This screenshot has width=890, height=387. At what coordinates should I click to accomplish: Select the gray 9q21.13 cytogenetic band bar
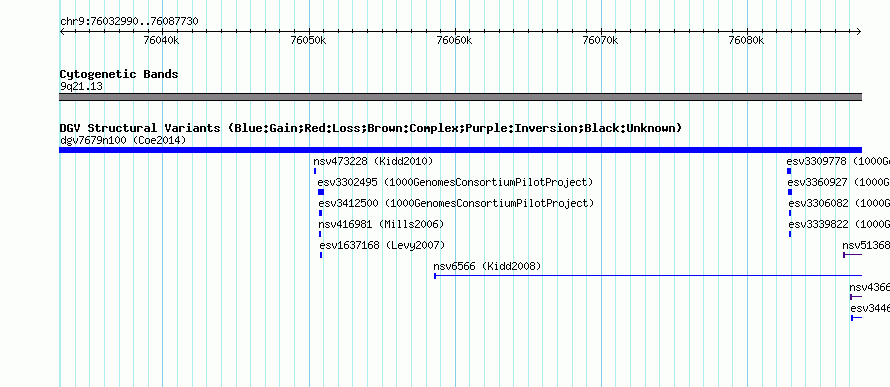(460, 97)
